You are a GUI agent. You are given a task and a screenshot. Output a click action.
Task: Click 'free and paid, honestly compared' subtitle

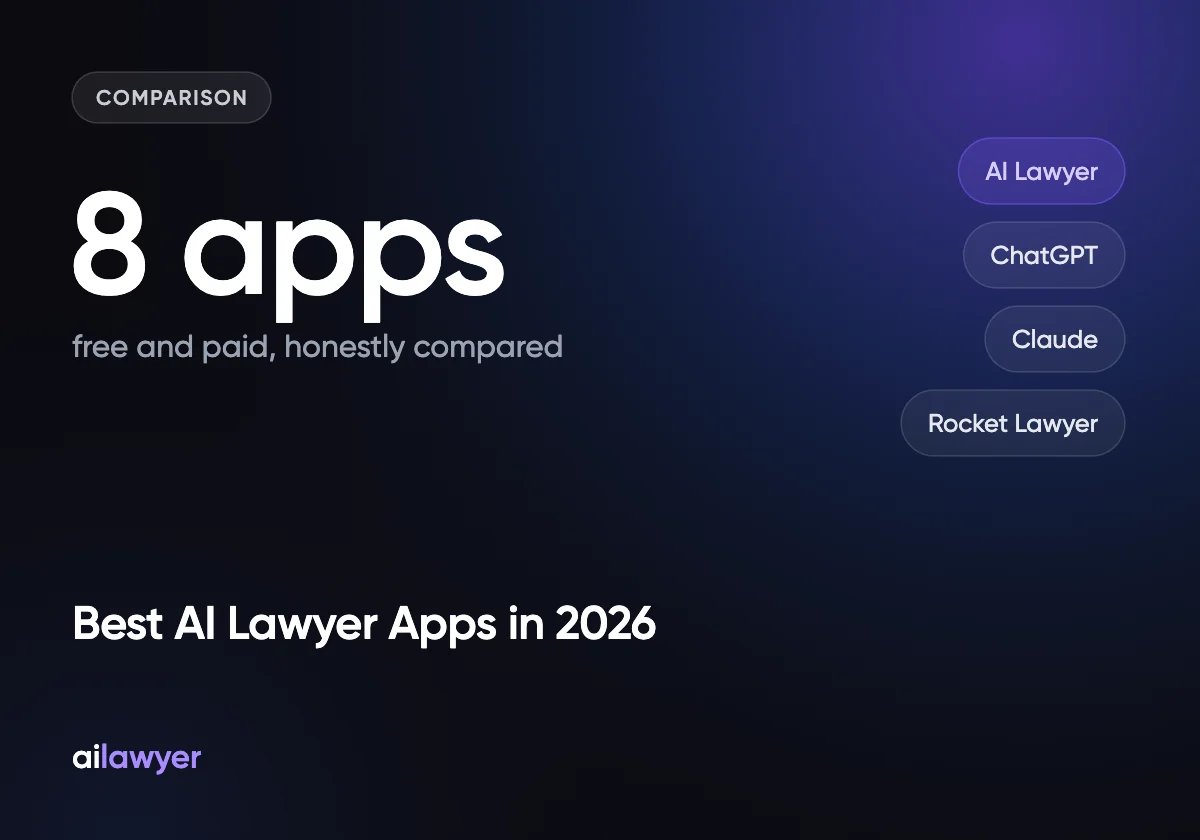click(317, 347)
